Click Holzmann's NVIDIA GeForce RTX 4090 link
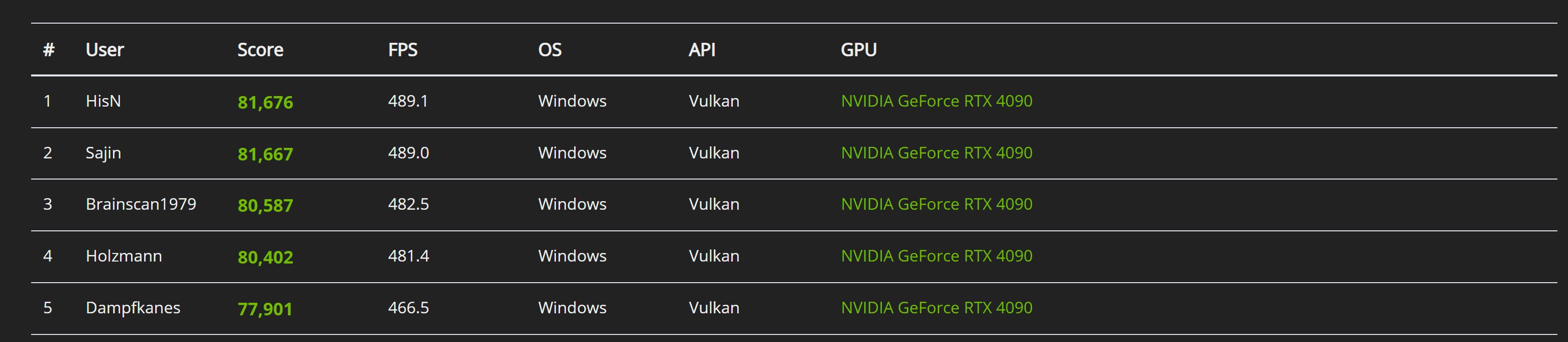Image resolution: width=1568 pixels, height=342 pixels. click(x=936, y=256)
